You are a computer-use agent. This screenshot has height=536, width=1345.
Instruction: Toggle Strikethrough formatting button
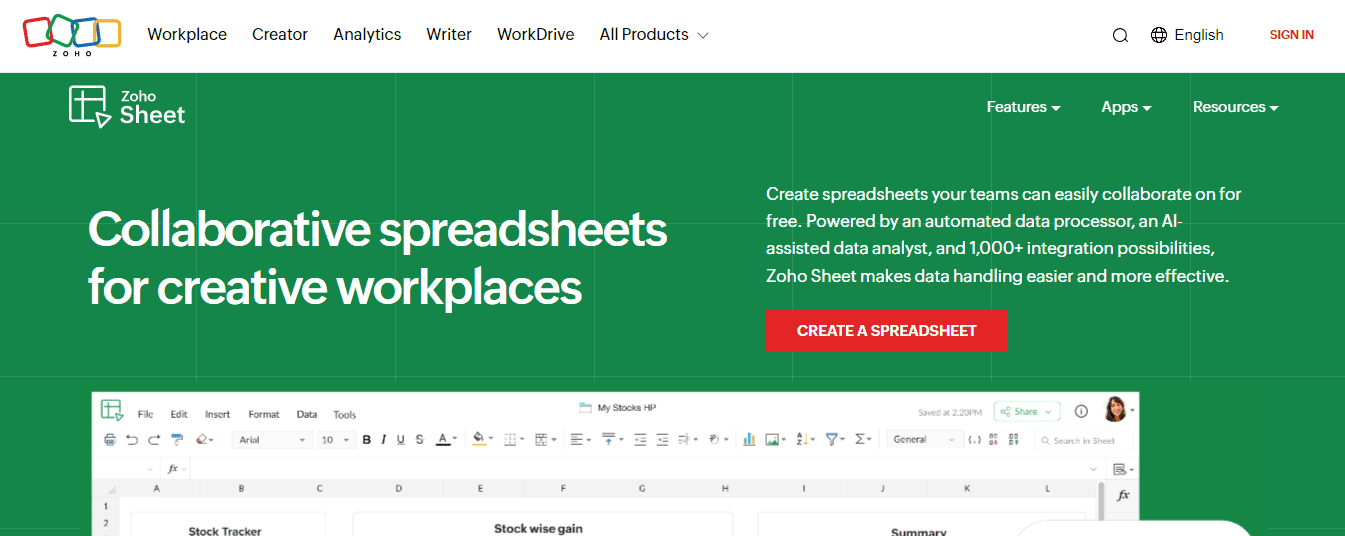click(x=419, y=440)
